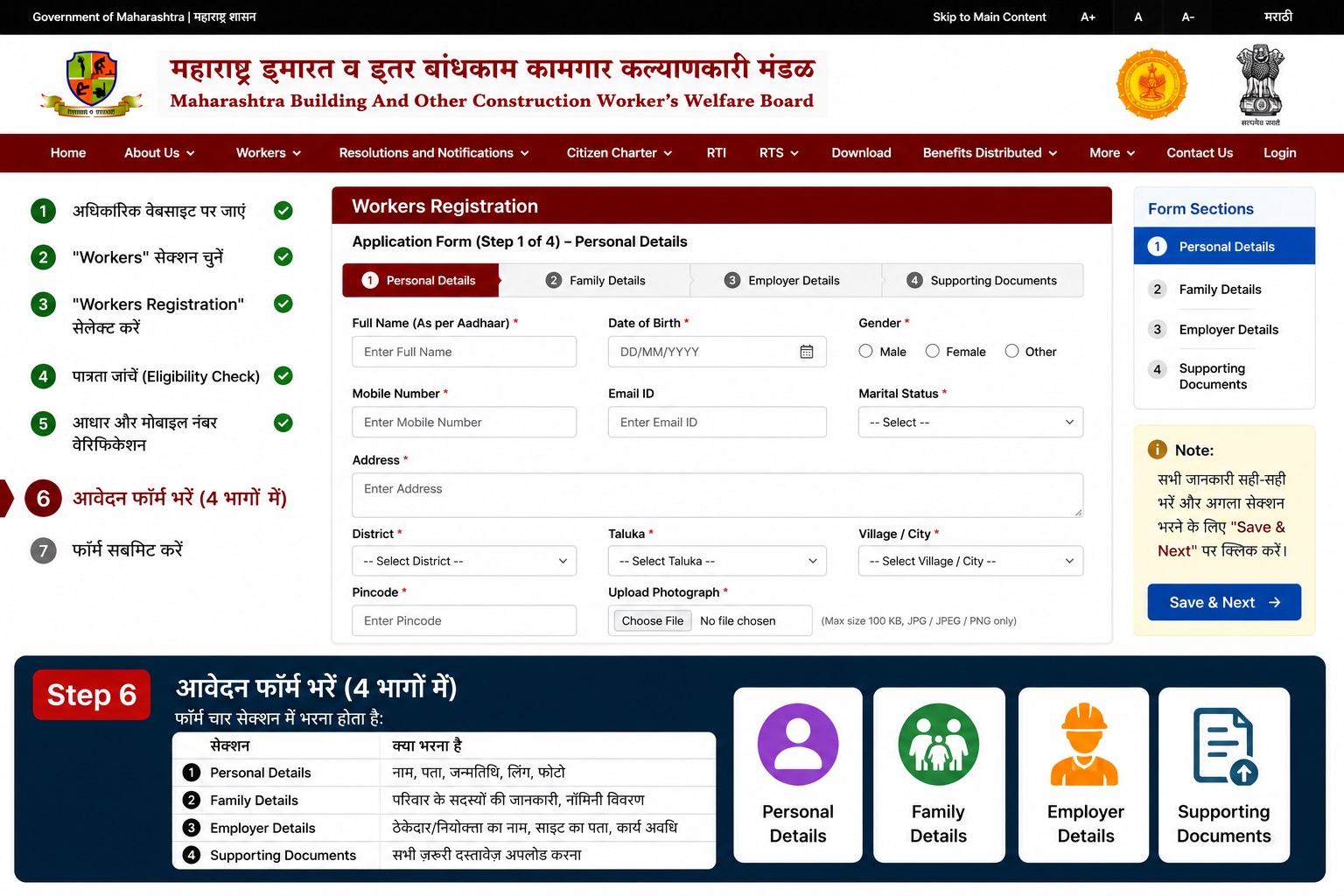Click the Email ID input field

tap(717, 422)
